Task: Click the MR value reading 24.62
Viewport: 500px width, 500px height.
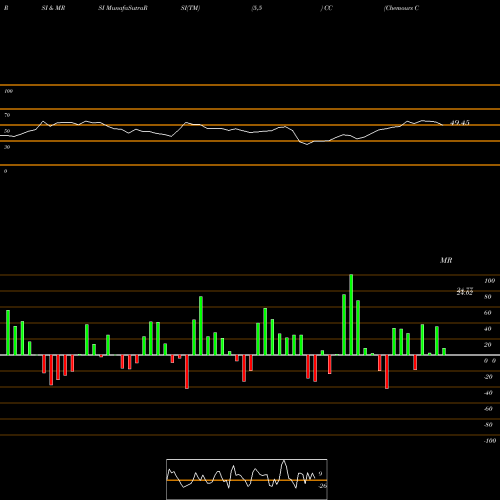Action: [465, 293]
